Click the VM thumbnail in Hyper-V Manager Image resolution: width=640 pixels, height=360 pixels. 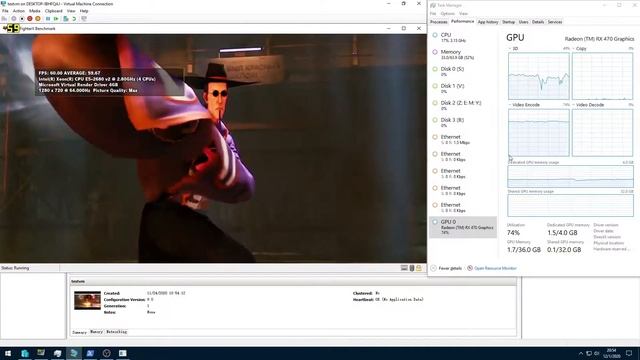click(87, 300)
